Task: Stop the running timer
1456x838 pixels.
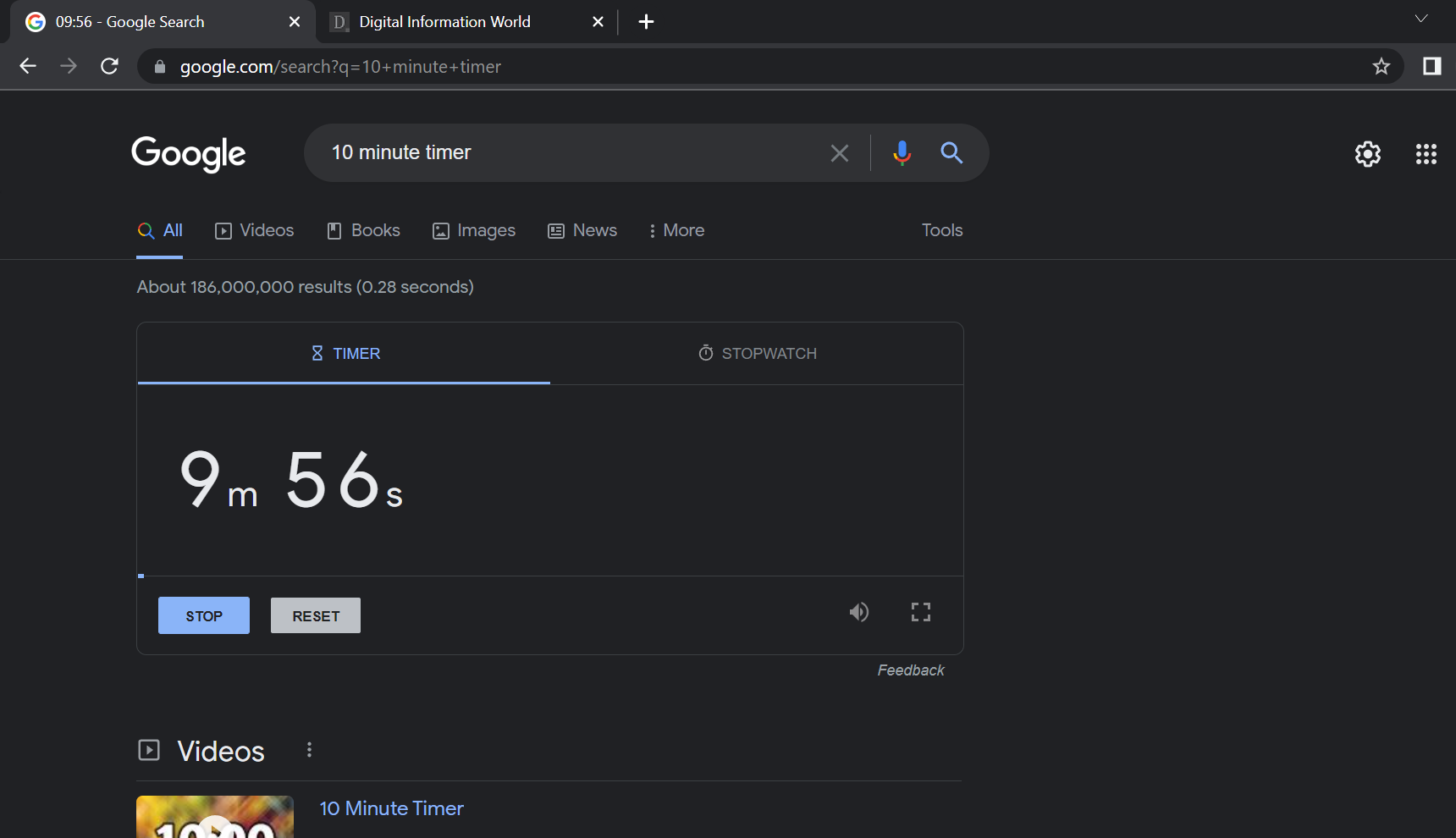Action: click(204, 615)
